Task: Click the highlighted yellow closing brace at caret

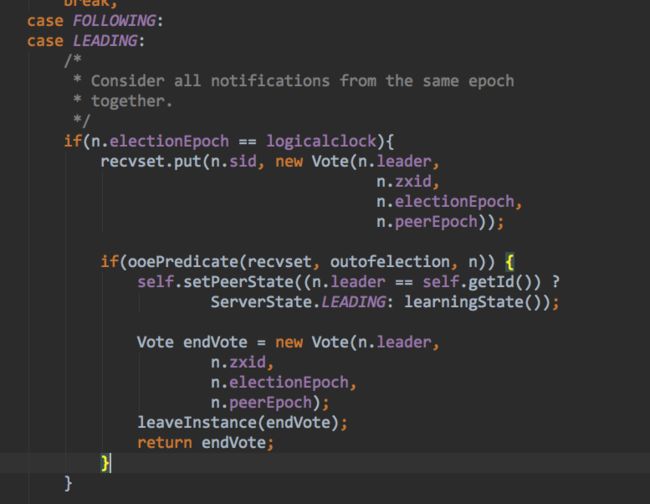Action: (x=105, y=463)
